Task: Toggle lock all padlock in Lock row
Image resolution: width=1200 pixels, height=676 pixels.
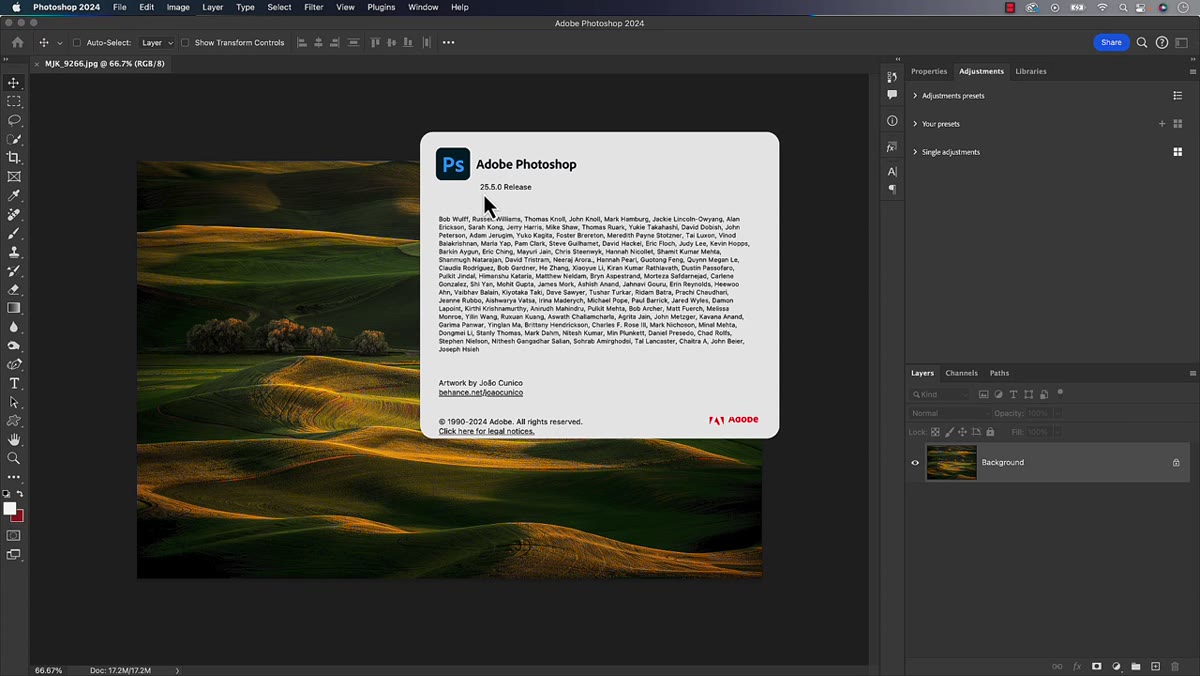Action: (990, 432)
